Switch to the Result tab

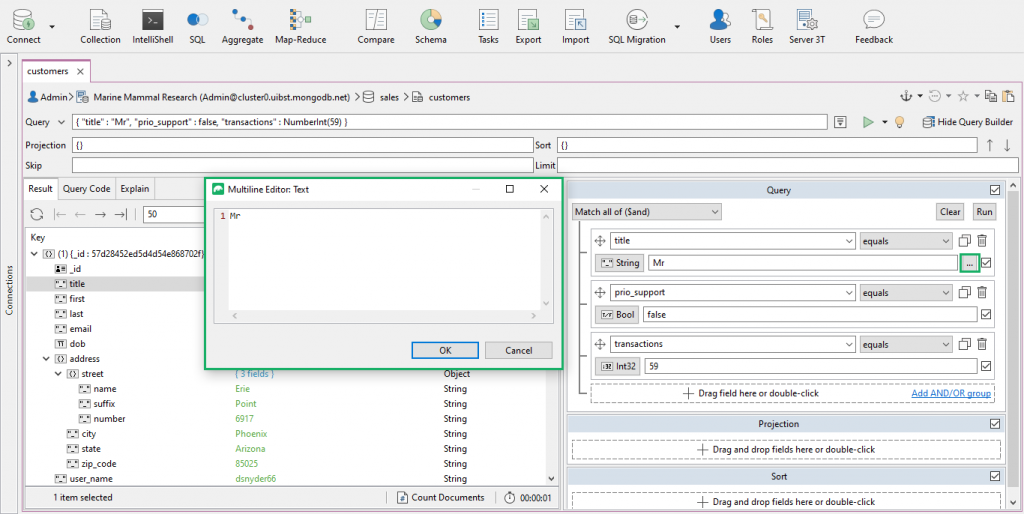[x=40, y=189]
